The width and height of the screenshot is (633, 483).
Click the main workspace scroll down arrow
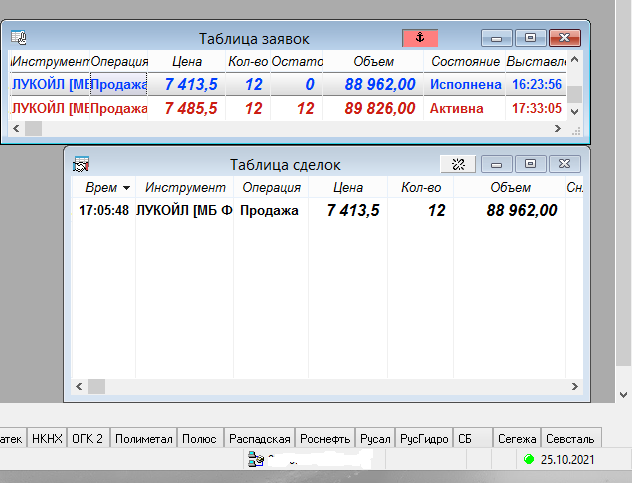[x=623, y=395]
